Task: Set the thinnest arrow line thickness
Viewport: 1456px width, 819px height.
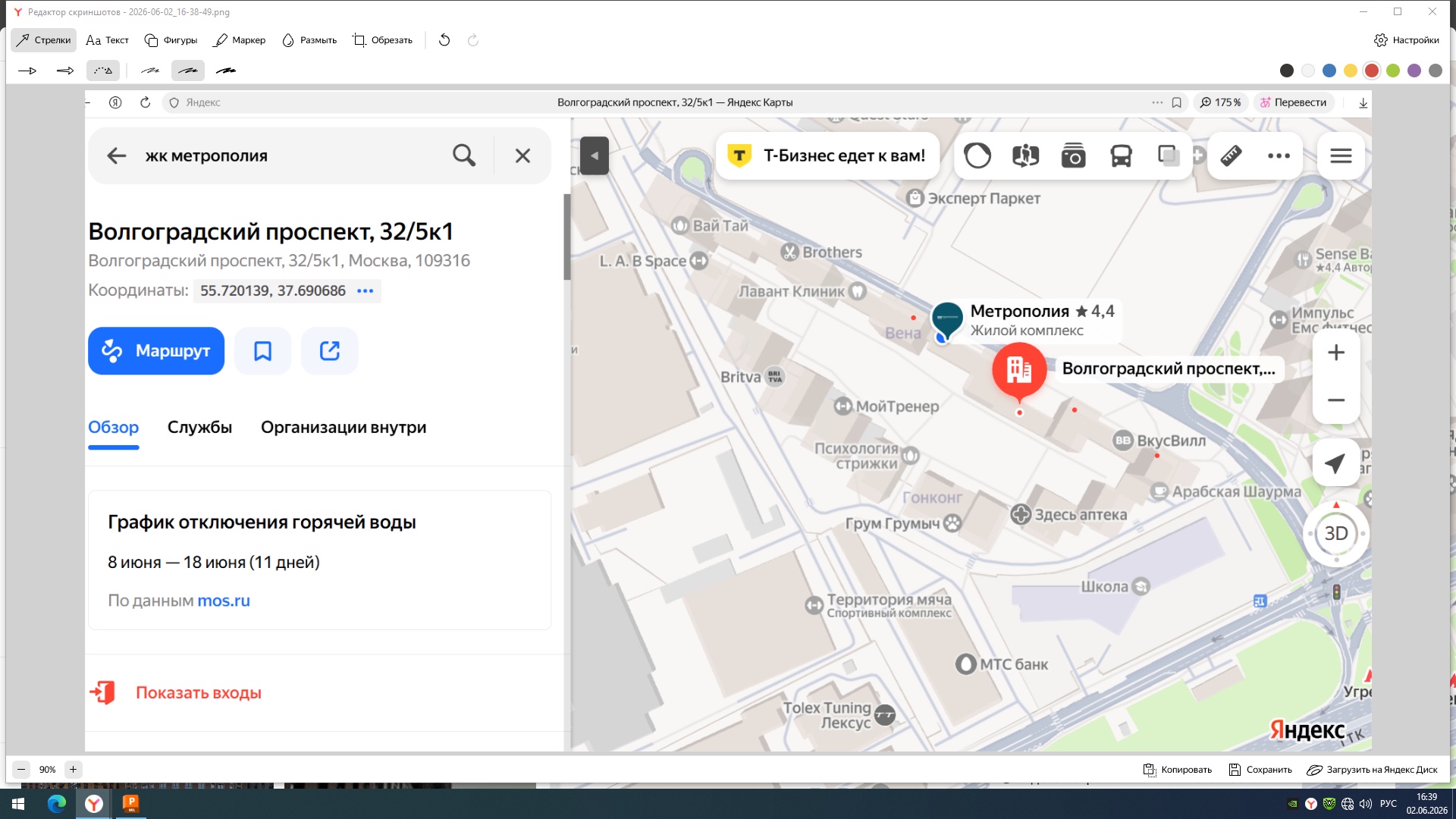Action: click(x=150, y=71)
